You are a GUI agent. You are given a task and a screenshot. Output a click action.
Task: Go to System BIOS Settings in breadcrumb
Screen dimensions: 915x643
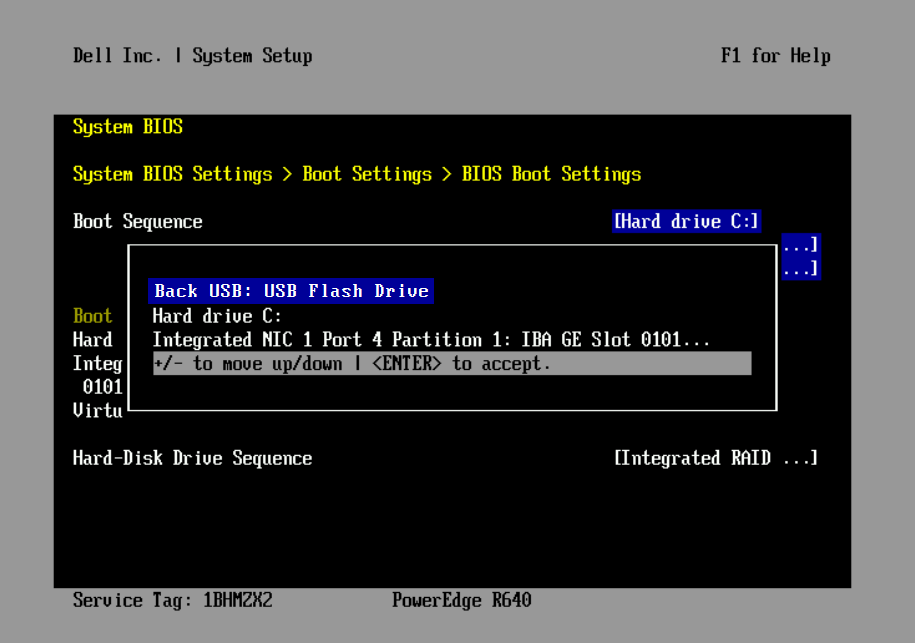tap(172, 174)
